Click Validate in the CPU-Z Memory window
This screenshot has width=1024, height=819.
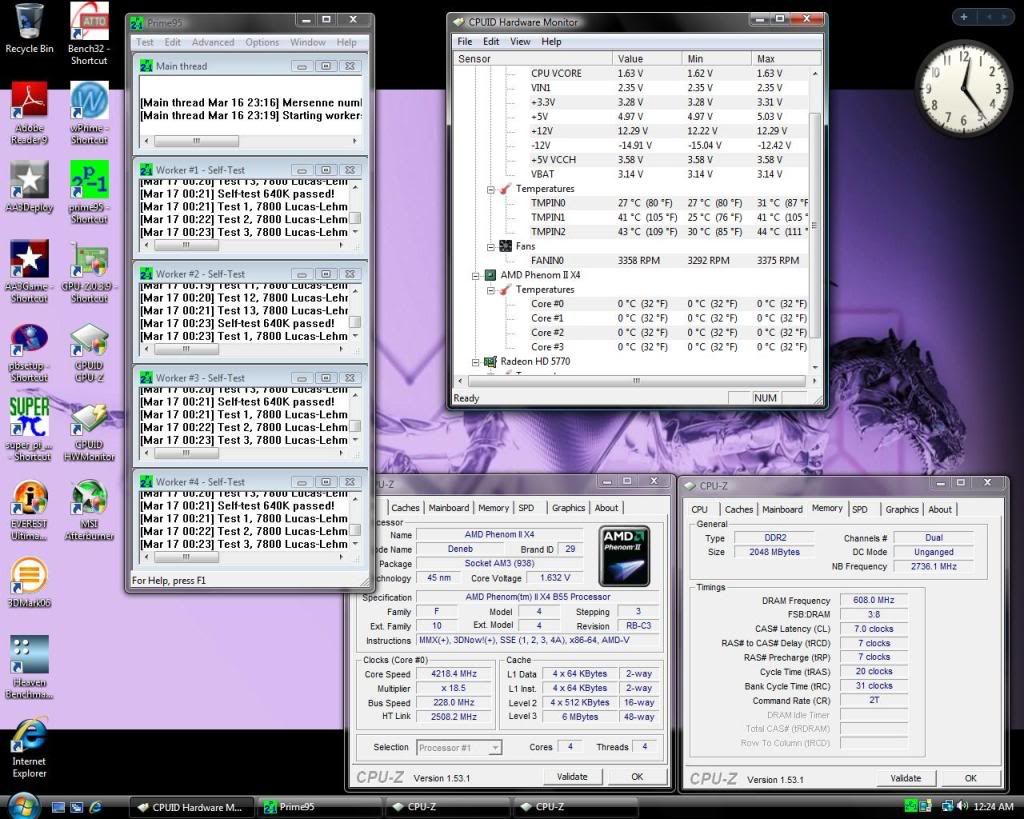(905, 778)
